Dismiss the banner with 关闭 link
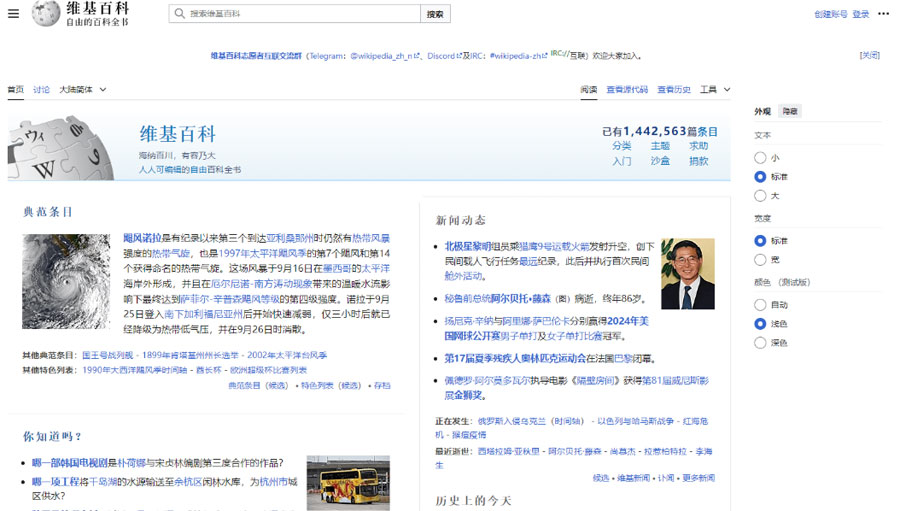Screen dimensions: 900x511 click(x=870, y=55)
